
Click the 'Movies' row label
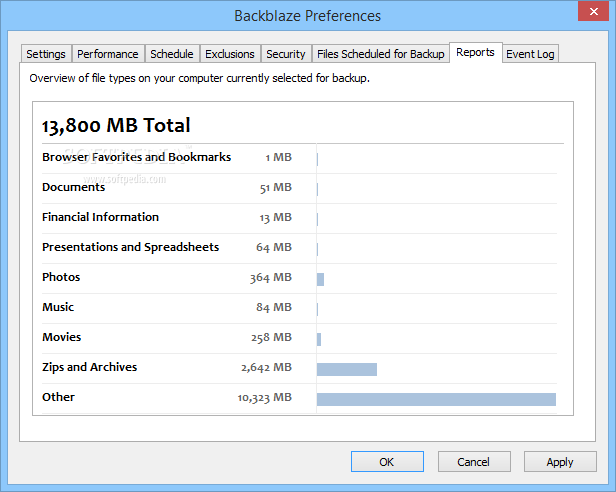click(x=61, y=337)
